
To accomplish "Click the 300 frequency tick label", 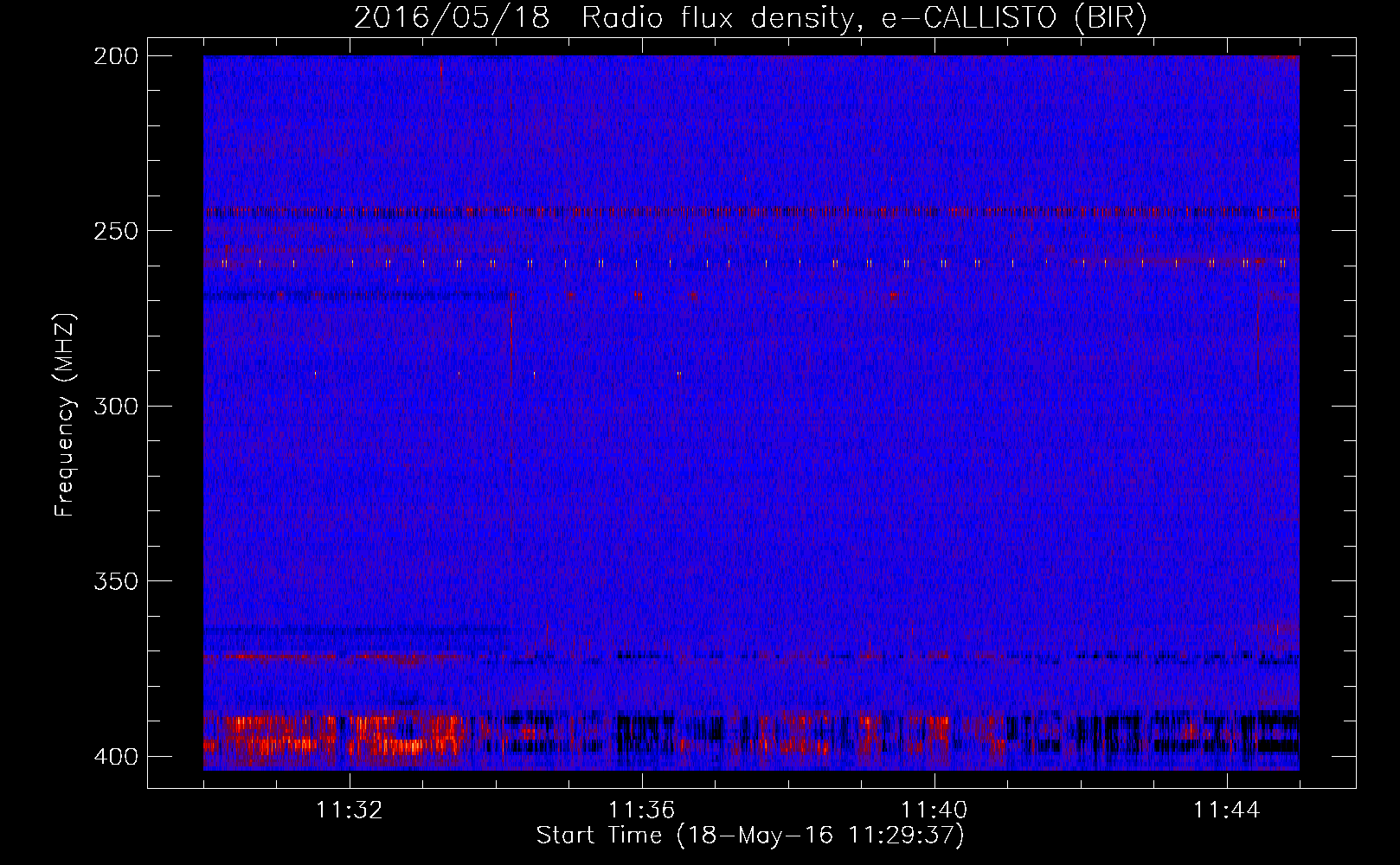I will click(116, 407).
